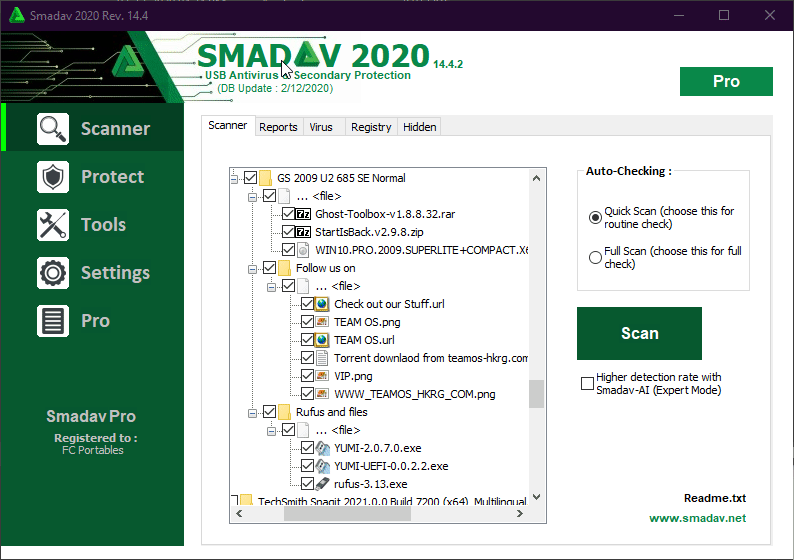Viewport: 794px width, 560px height.
Task: Collapse the file node under Rufus and files
Action: click(271, 431)
